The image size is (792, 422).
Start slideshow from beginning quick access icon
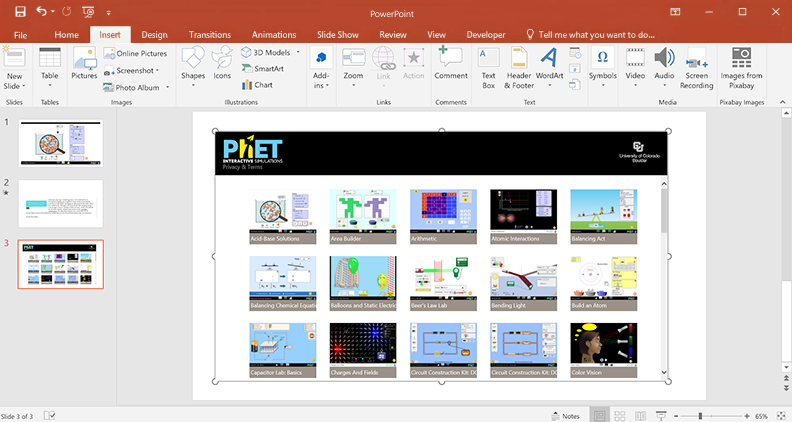(x=88, y=12)
